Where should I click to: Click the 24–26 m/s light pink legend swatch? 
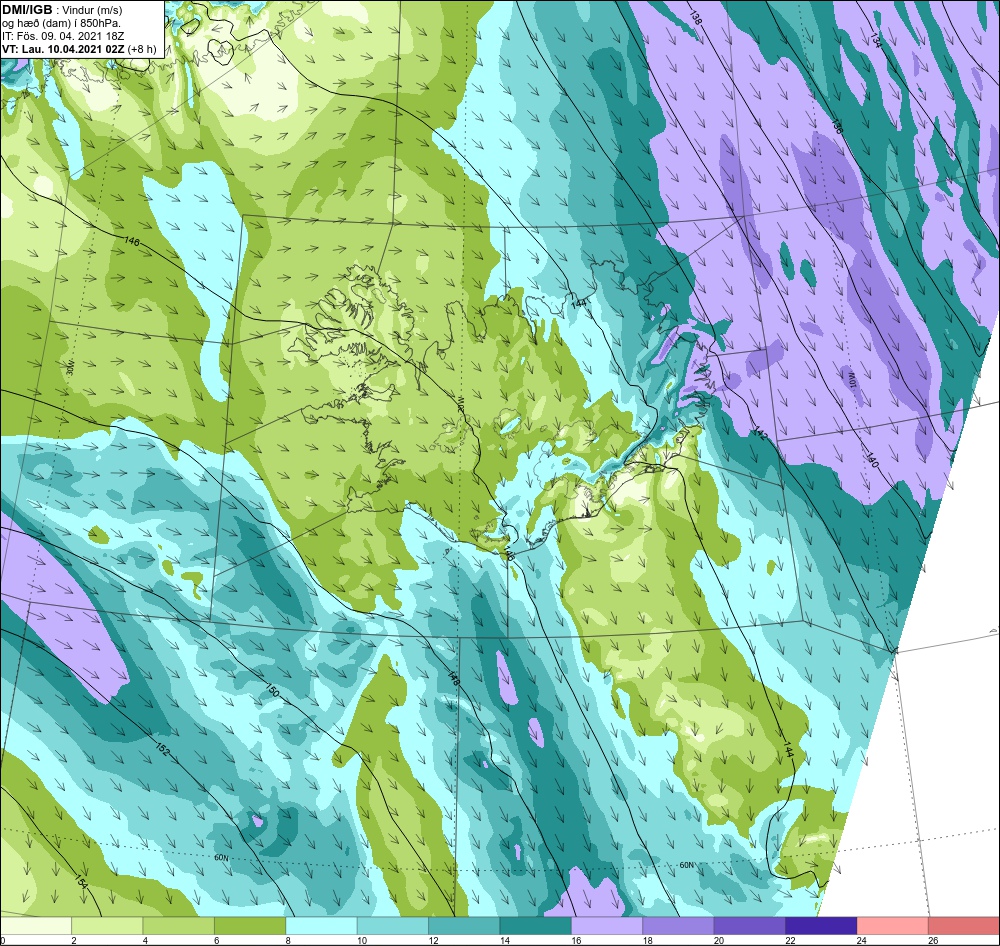tap(893, 925)
